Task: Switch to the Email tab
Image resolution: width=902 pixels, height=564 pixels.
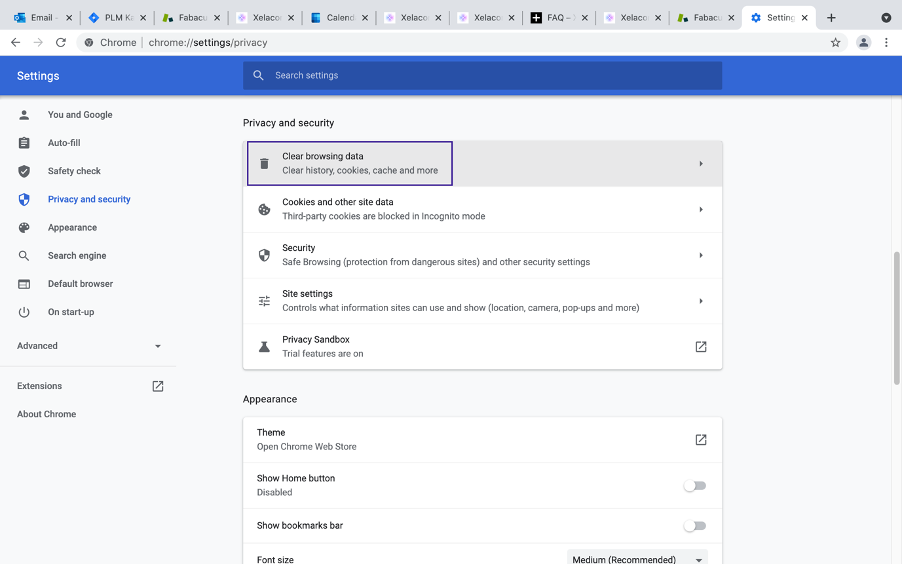Action: [40, 18]
